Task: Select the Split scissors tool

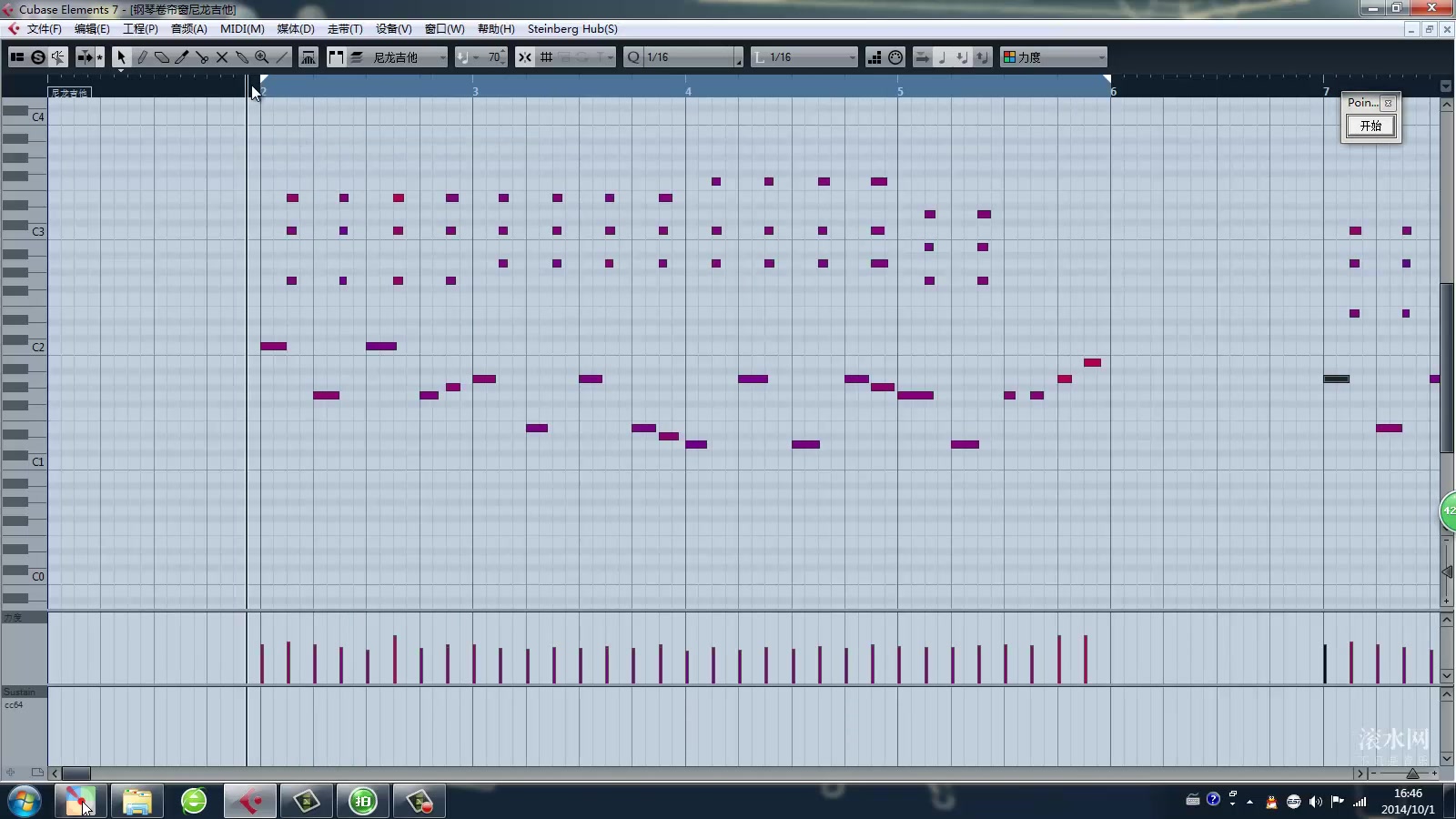Action: [202, 57]
